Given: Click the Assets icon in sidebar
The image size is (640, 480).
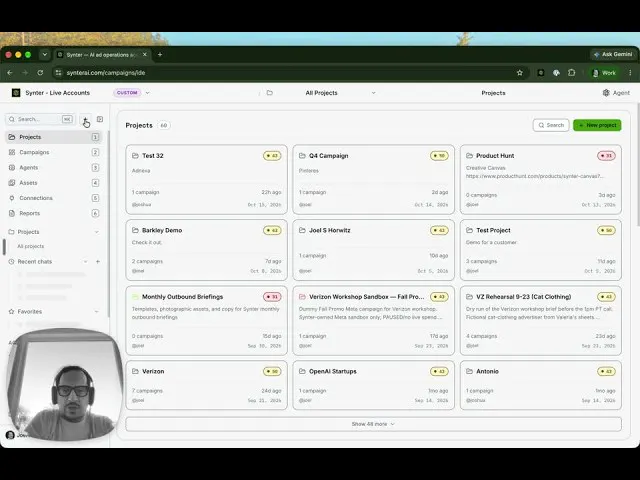Looking at the screenshot, I should pyautogui.click(x=12, y=183).
